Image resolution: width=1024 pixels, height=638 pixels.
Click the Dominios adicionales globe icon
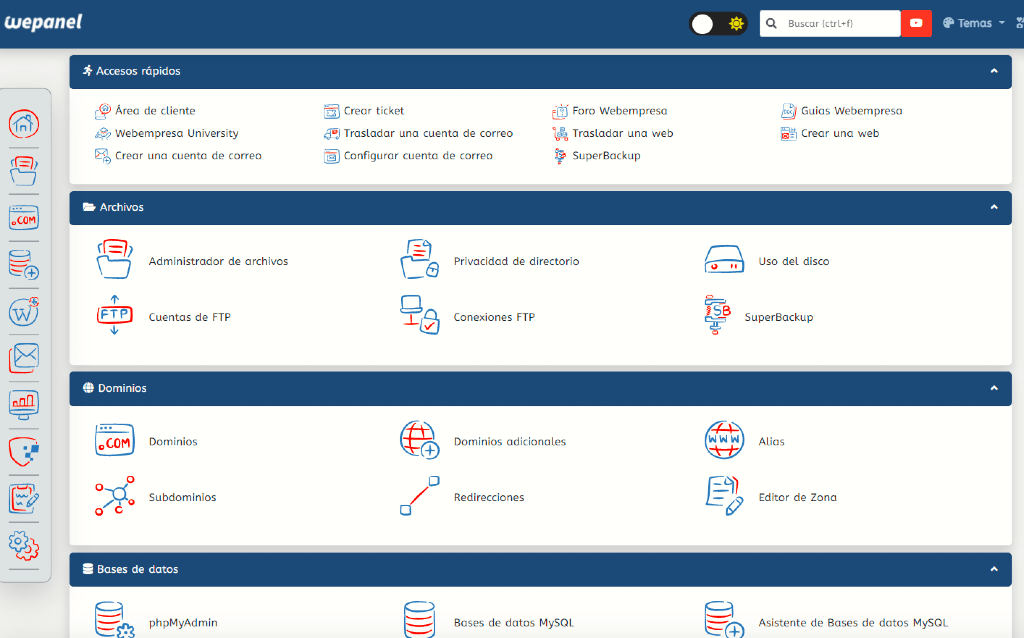[419, 441]
